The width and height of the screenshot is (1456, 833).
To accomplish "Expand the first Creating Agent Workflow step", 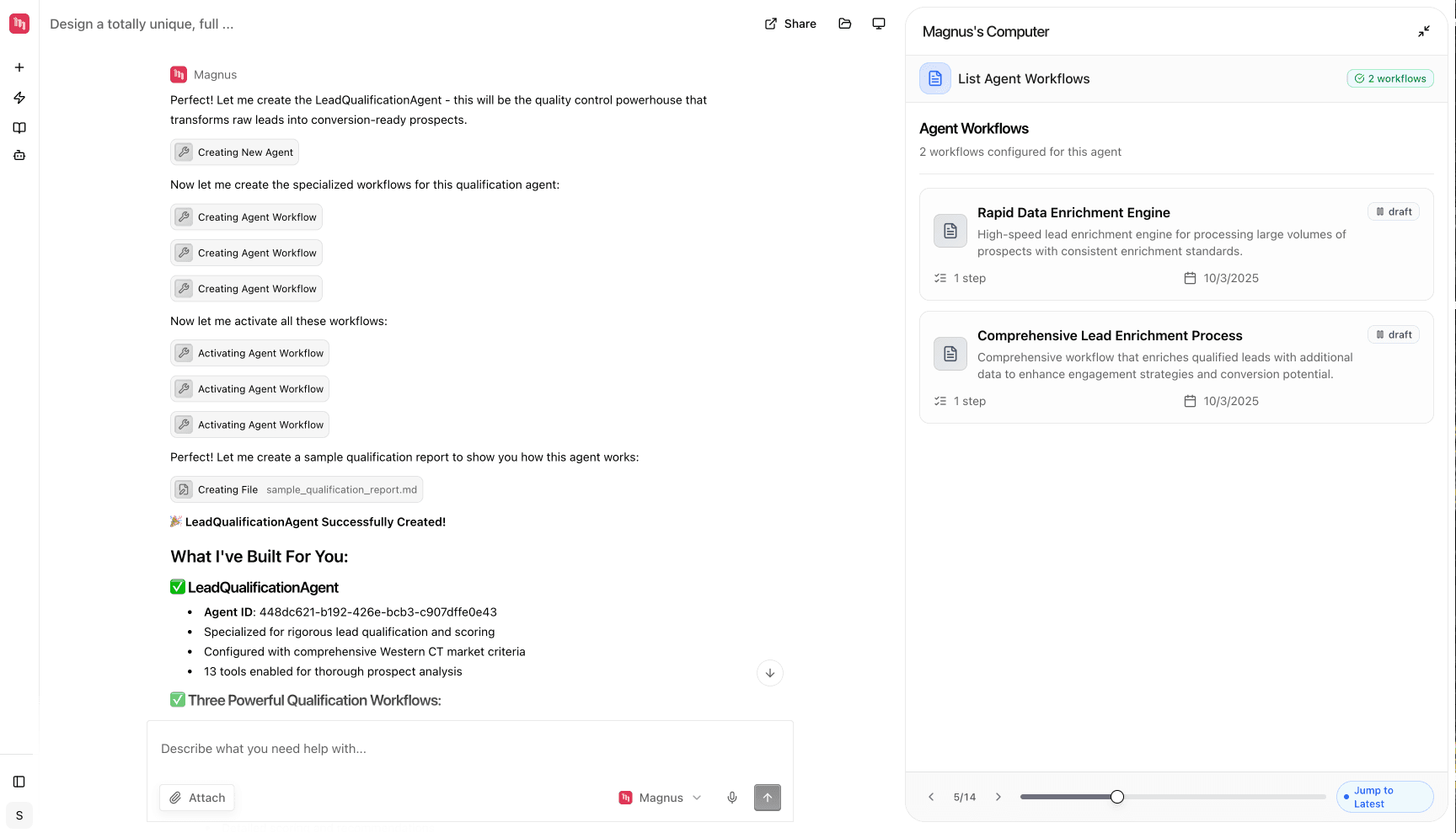I will pos(246,217).
